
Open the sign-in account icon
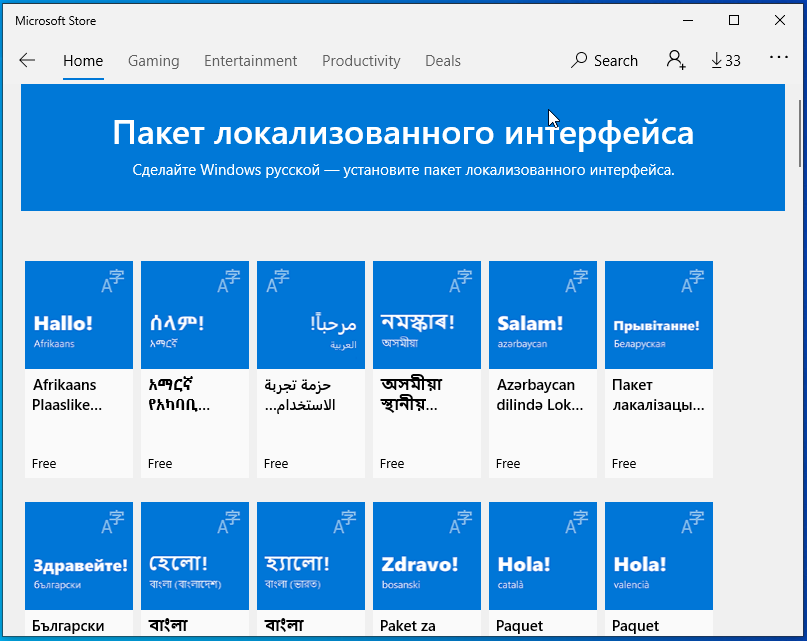point(676,60)
